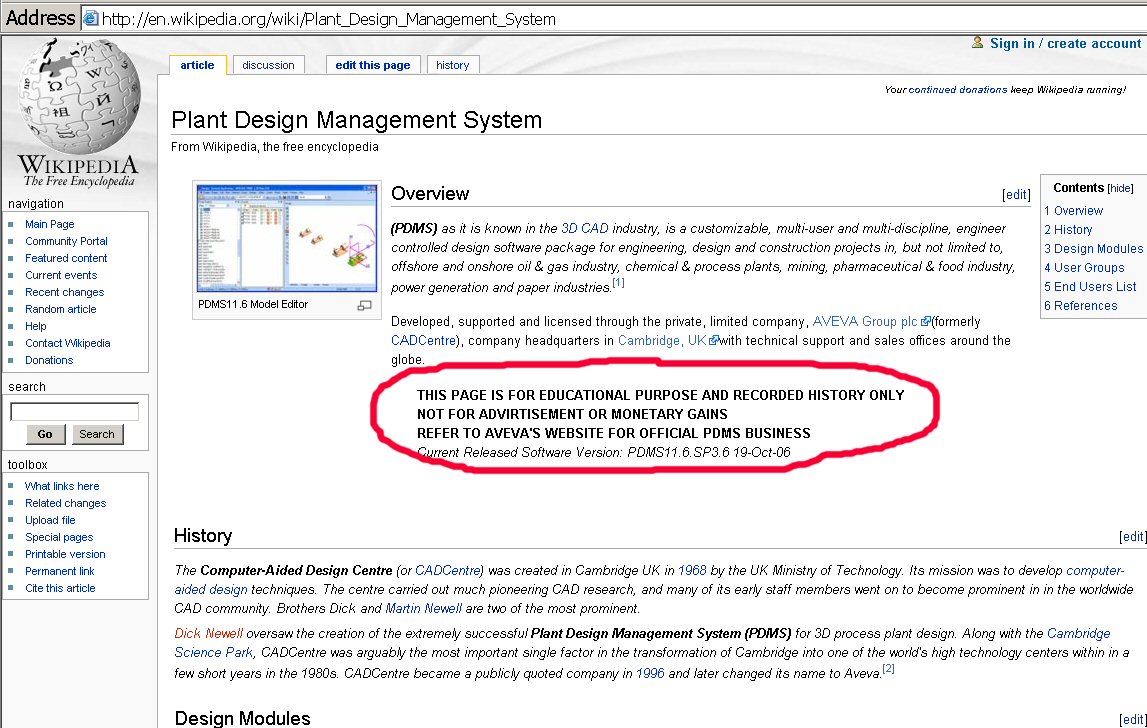Follow the CADCentre link in Overview
Viewport: 1147px width, 728px height.
click(424, 340)
